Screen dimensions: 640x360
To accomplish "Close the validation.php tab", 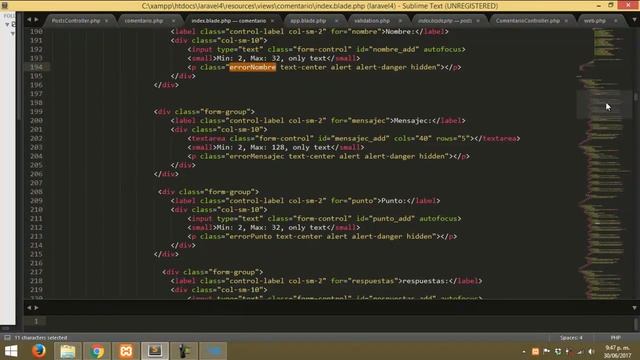I will click(x=400, y=21).
